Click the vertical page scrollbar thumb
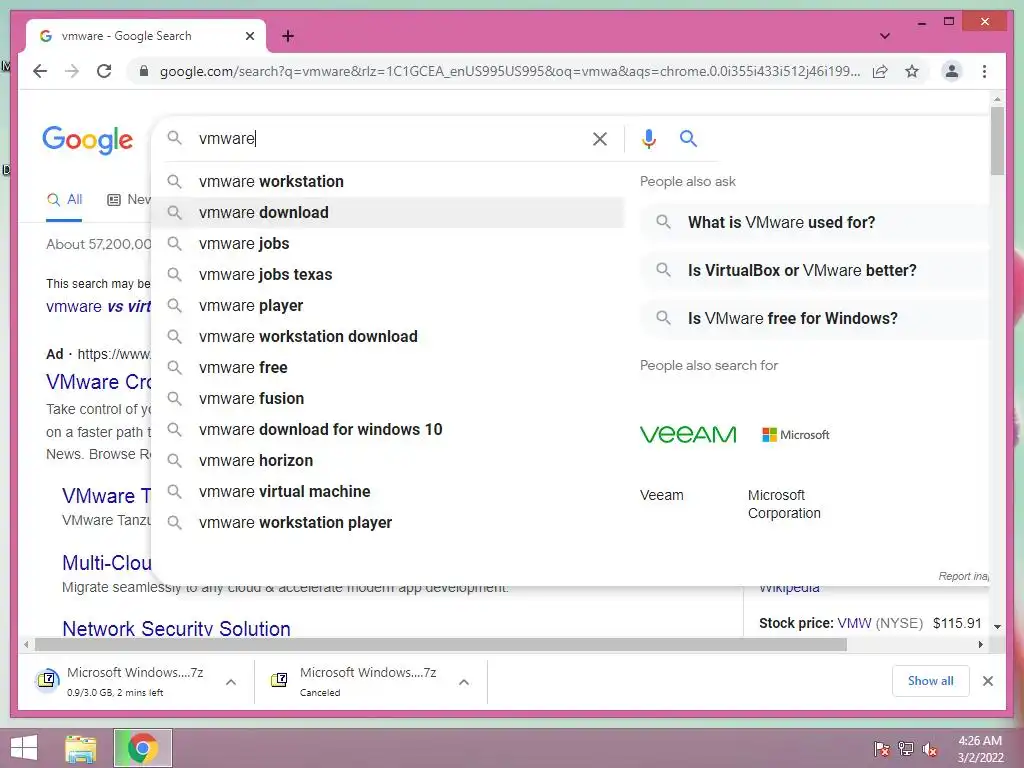This screenshot has width=1024, height=768. (997, 140)
